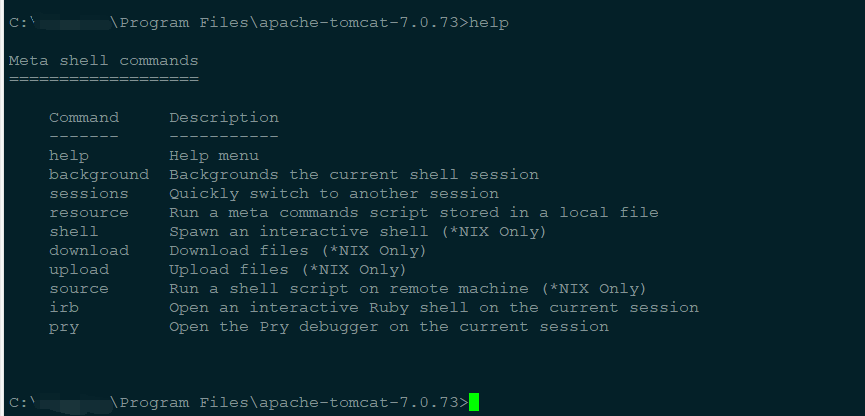Click the 'resource' command entry
The height and width of the screenshot is (416, 865).
[89, 212]
